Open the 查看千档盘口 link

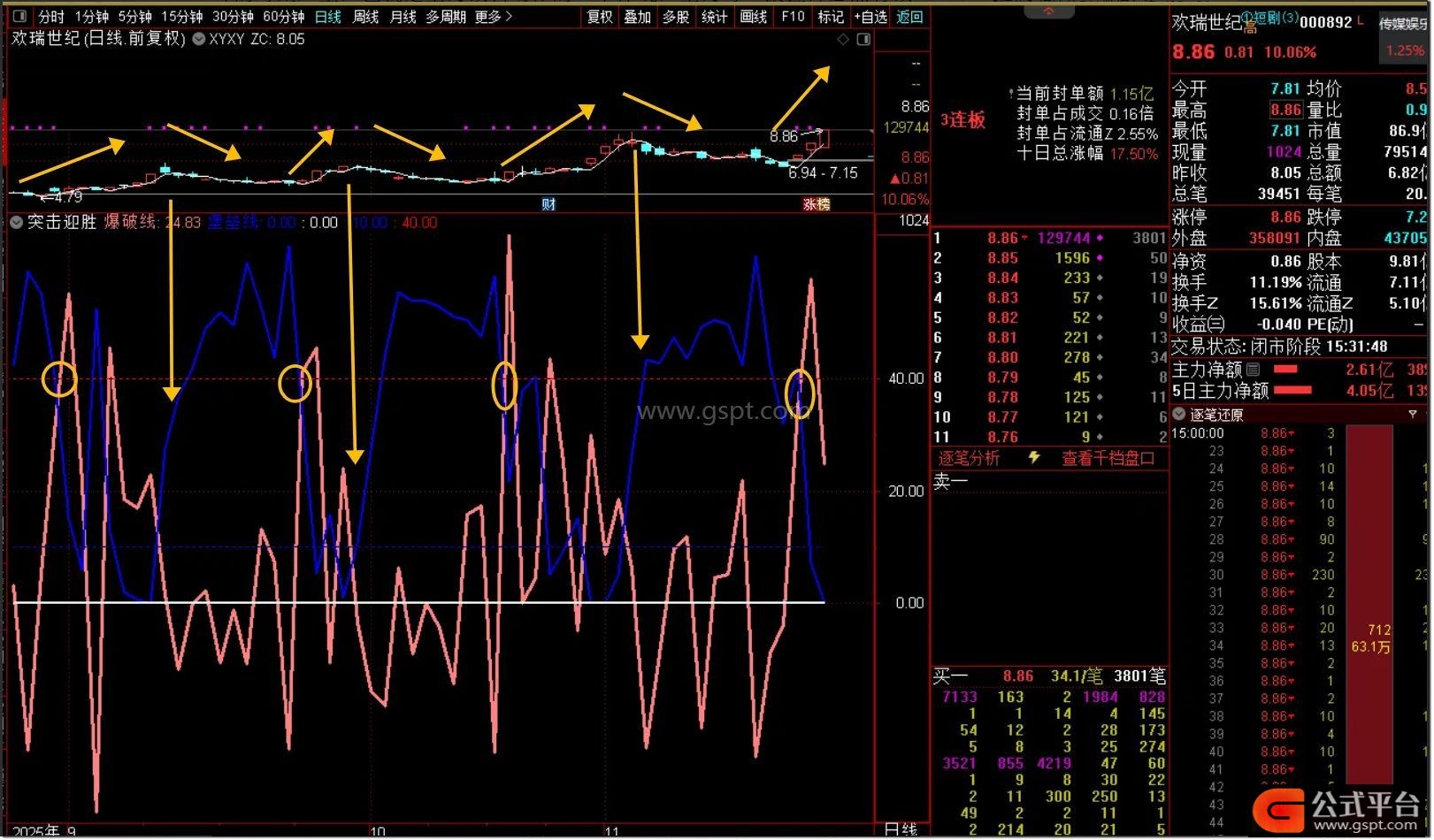pyautogui.click(x=1108, y=458)
